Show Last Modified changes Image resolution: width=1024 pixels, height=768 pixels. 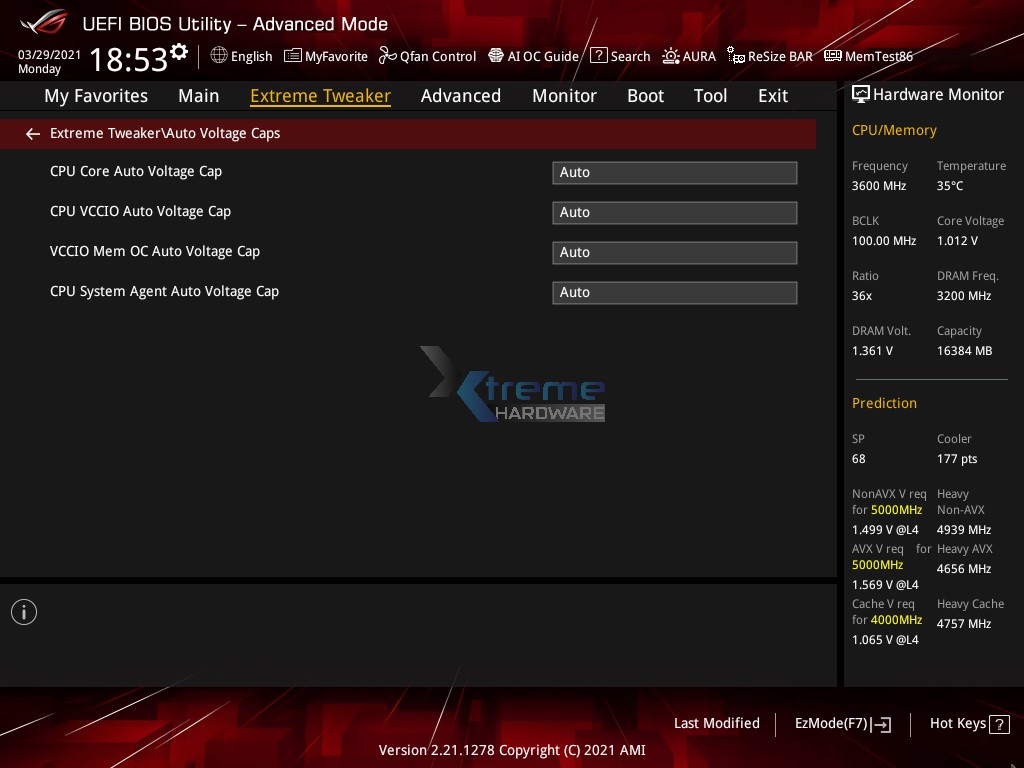(x=716, y=723)
